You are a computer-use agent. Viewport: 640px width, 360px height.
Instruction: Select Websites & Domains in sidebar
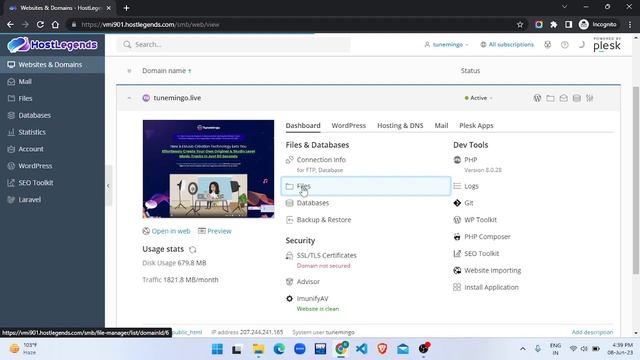pyautogui.click(x=52, y=64)
